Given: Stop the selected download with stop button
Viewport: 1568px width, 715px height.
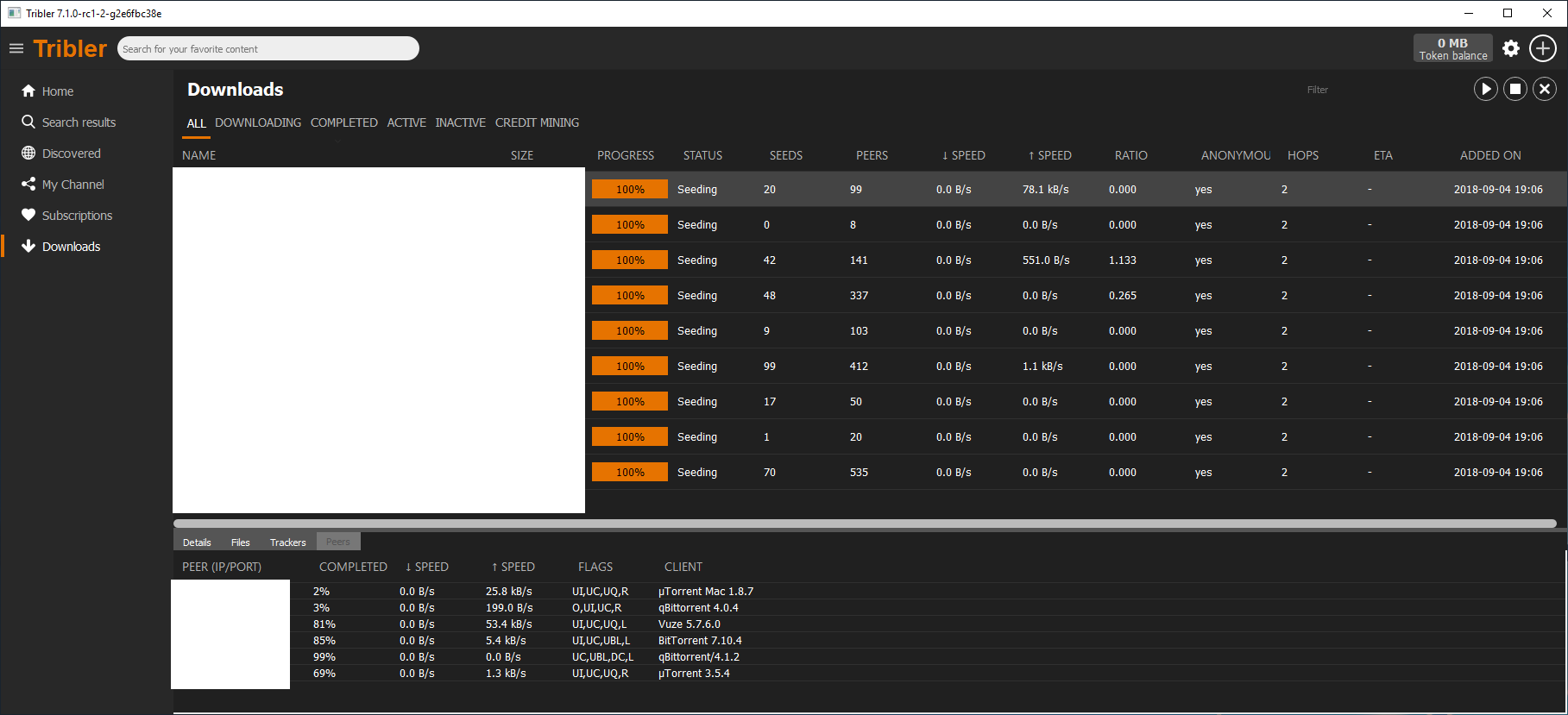Looking at the screenshot, I should [x=1515, y=89].
